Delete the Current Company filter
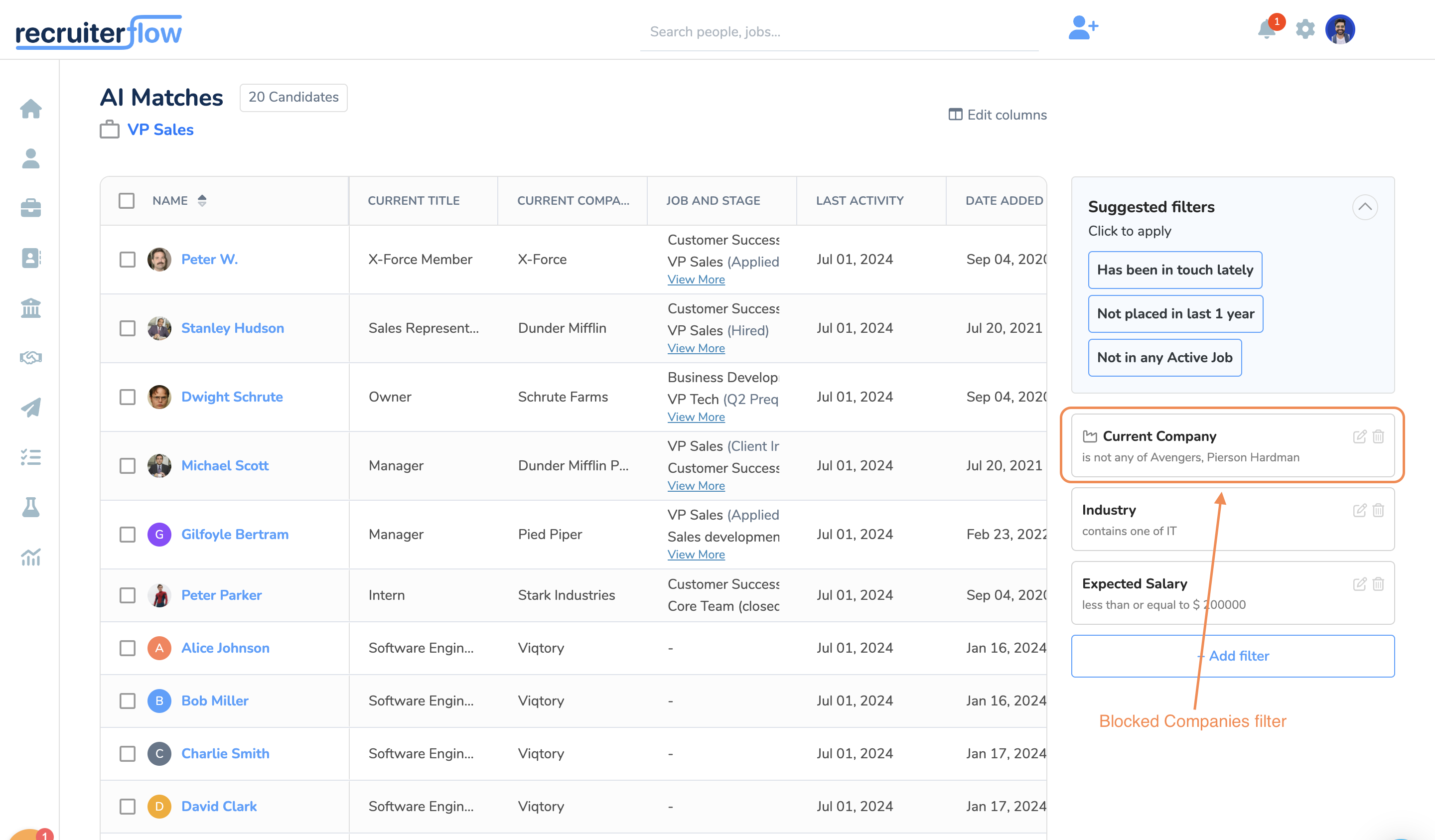The image size is (1435, 840). point(1378,436)
